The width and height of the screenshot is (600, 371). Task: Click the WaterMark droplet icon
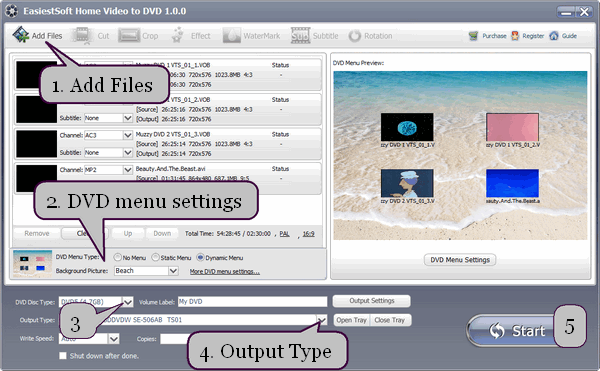[x=232, y=36]
